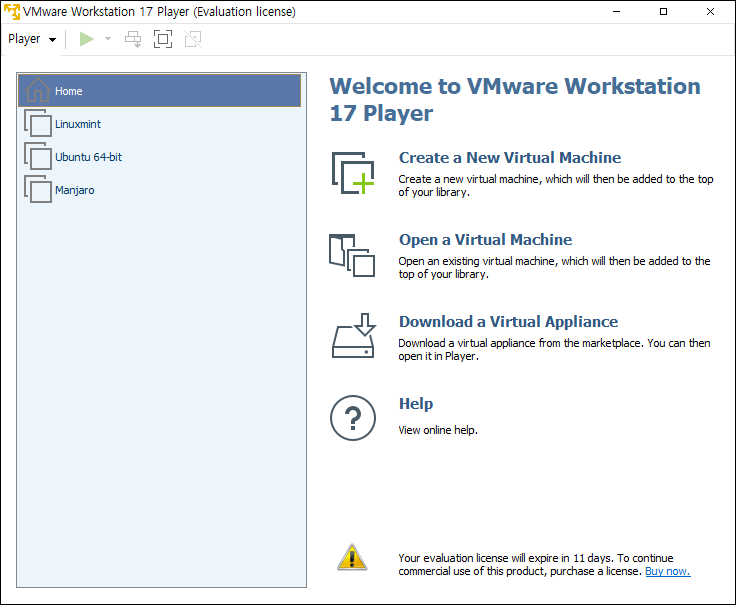Viewport: 736px width, 605px height.
Task: Click the Home house icon
Action: (38, 90)
